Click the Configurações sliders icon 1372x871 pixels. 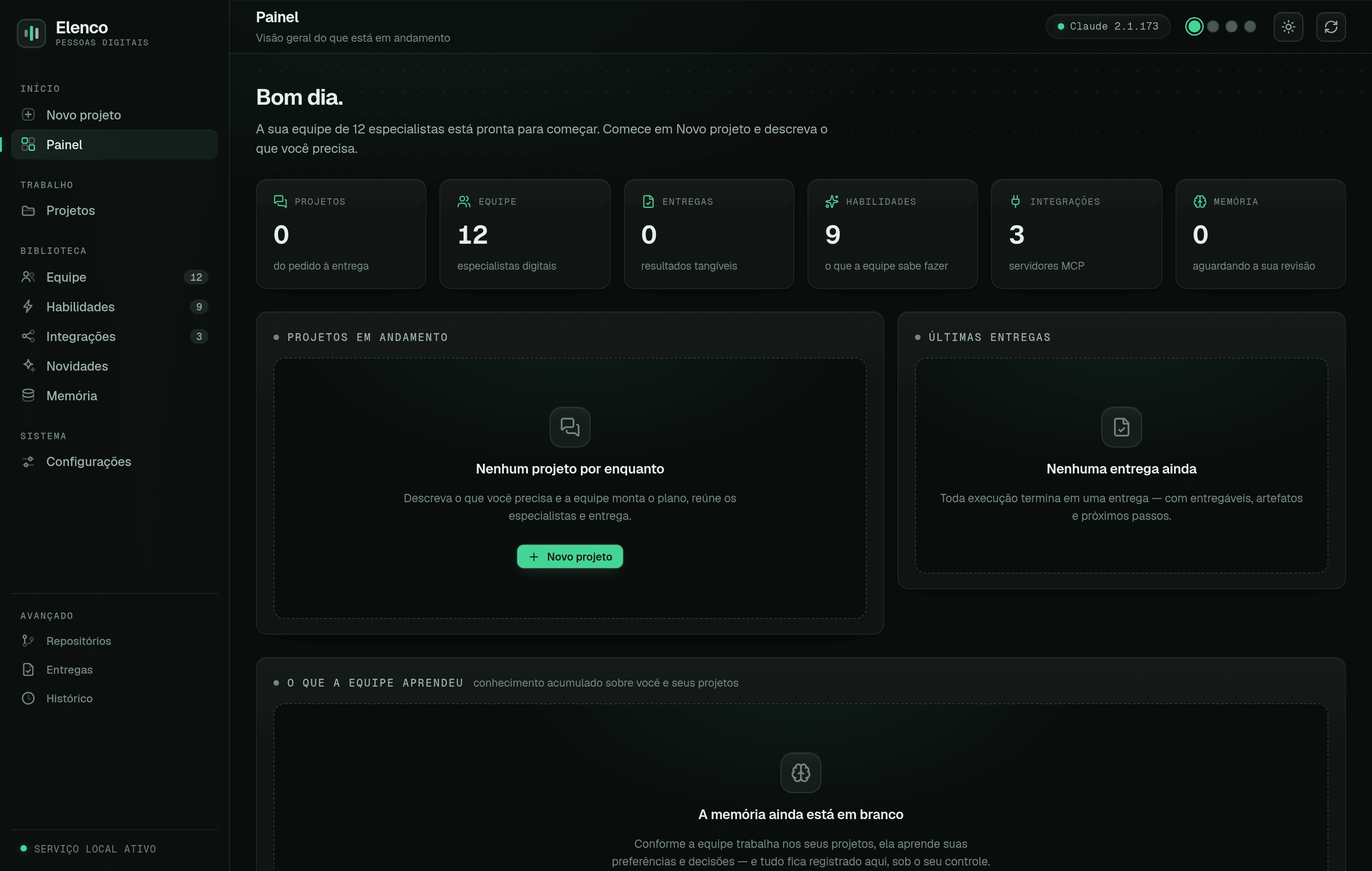tap(28, 461)
